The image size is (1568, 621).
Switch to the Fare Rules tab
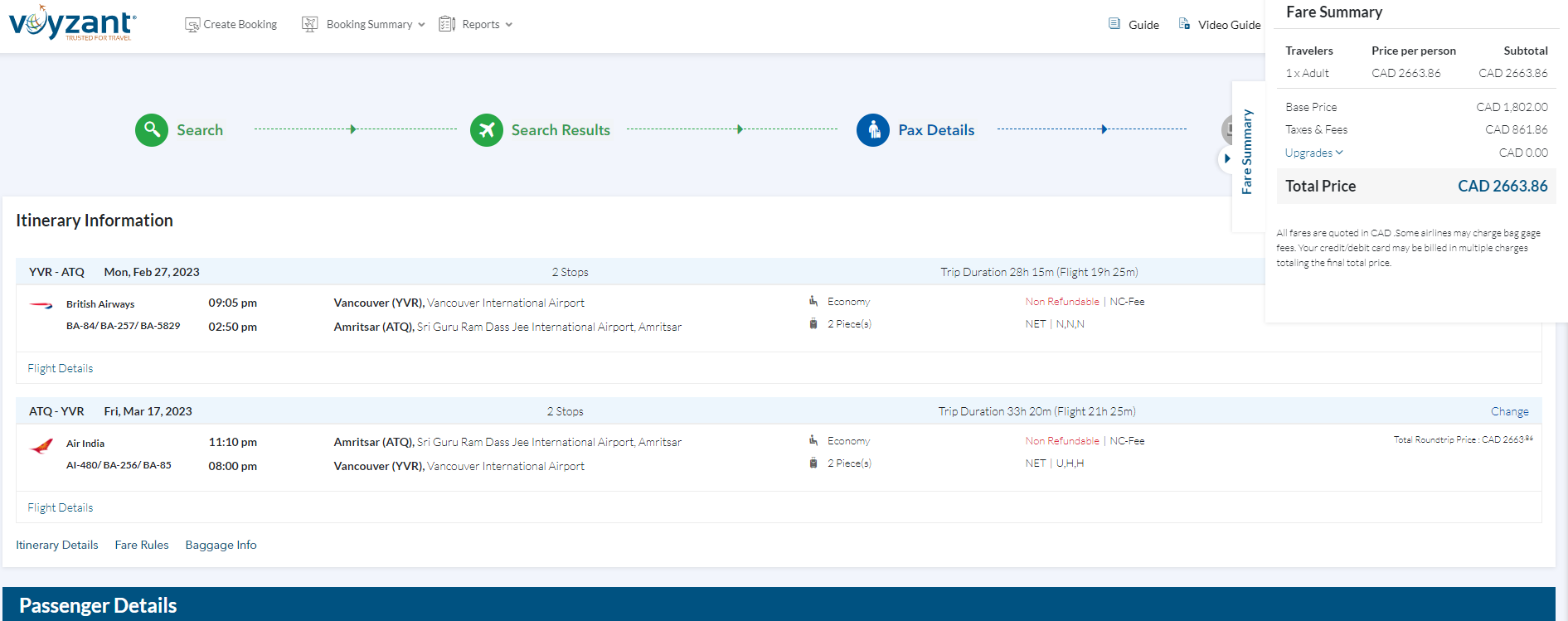point(142,545)
